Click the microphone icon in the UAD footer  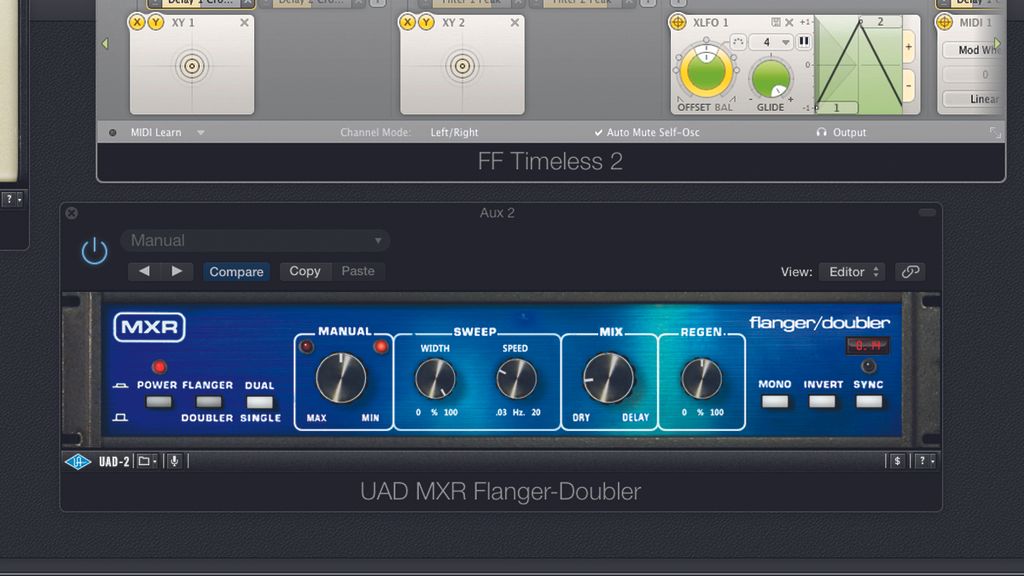click(175, 461)
